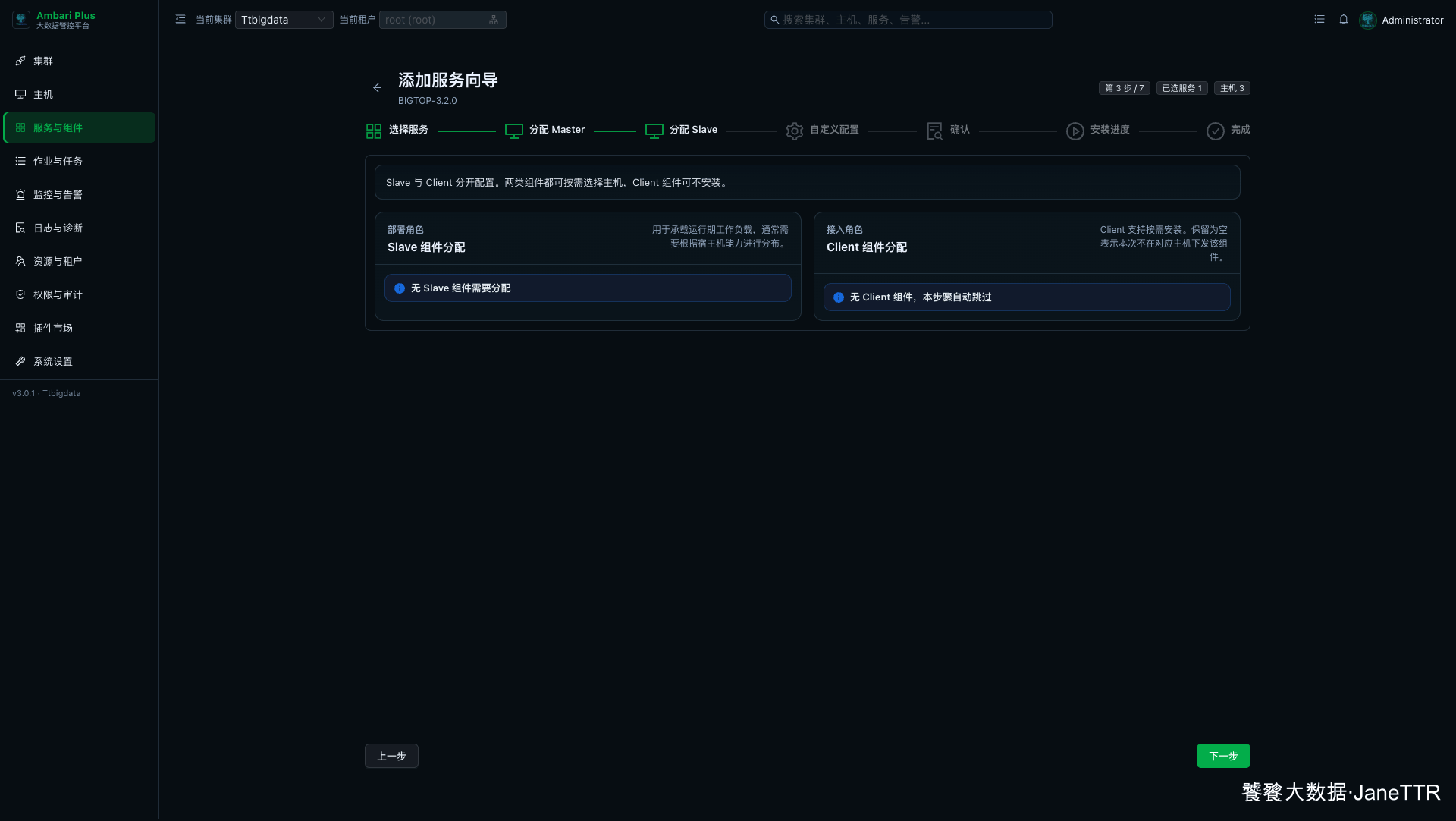Jump to the 确认 wizard step

point(948,131)
